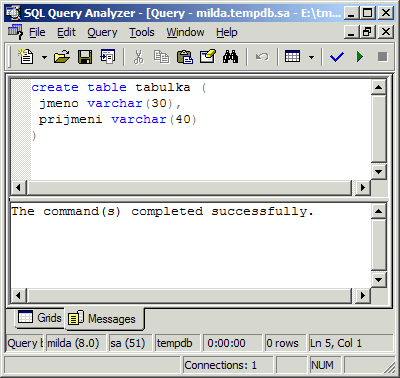400x378 pixels.
Task: Select the Messages tab
Action: 105,319
